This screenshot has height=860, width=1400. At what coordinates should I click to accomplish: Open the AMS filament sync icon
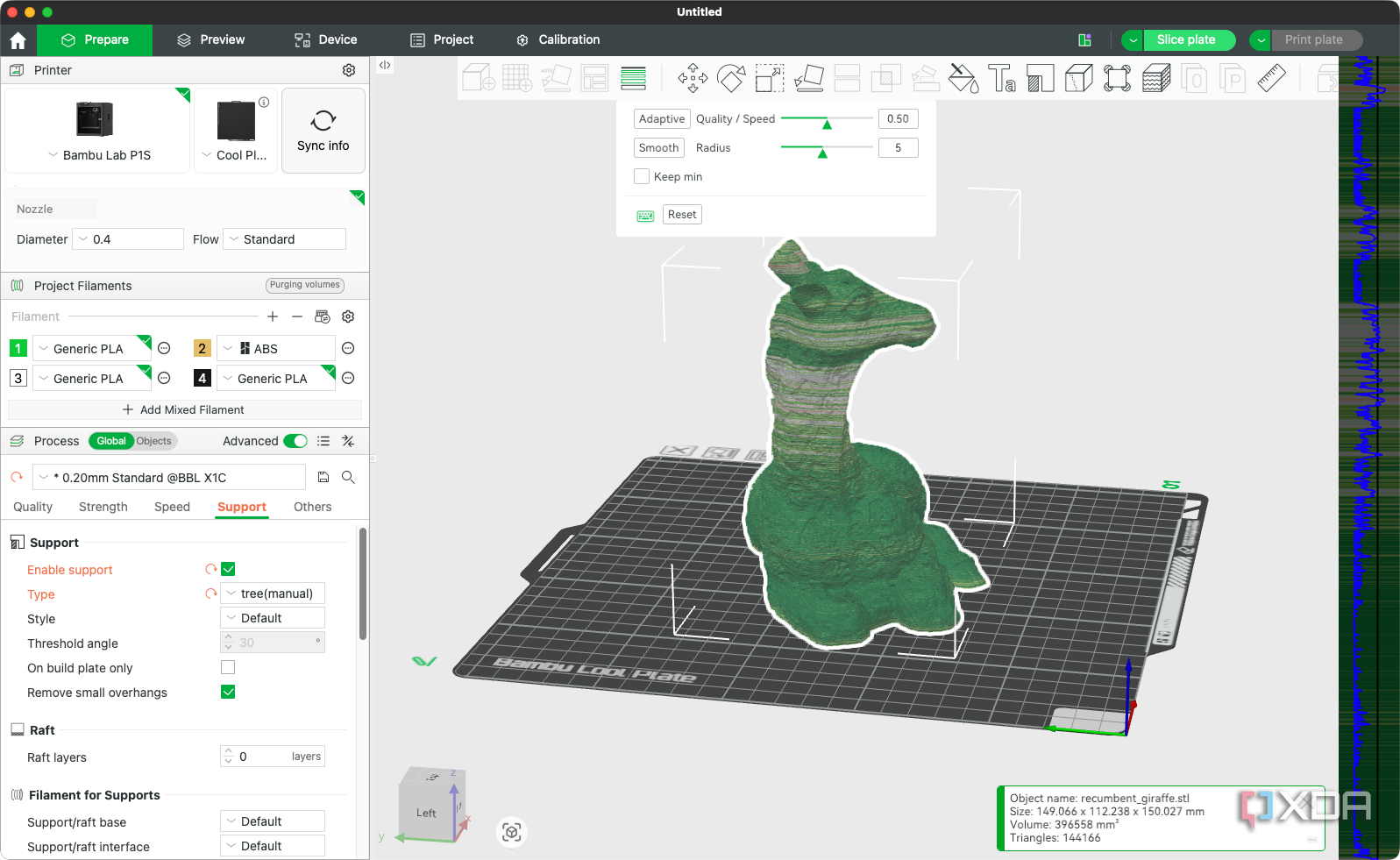tap(323, 316)
